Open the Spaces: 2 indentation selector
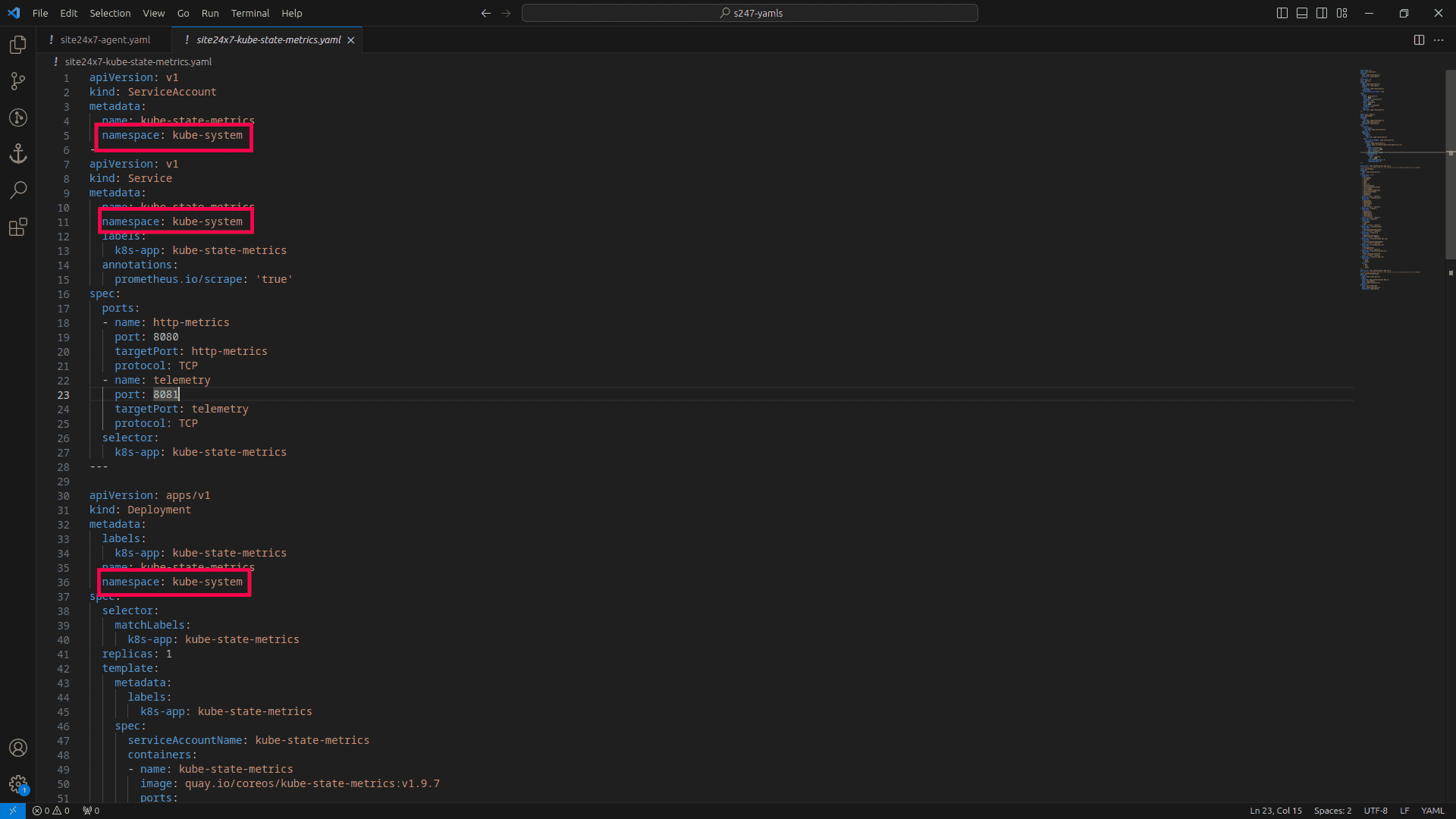Viewport: 1456px width, 819px height. click(x=1332, y=811)
